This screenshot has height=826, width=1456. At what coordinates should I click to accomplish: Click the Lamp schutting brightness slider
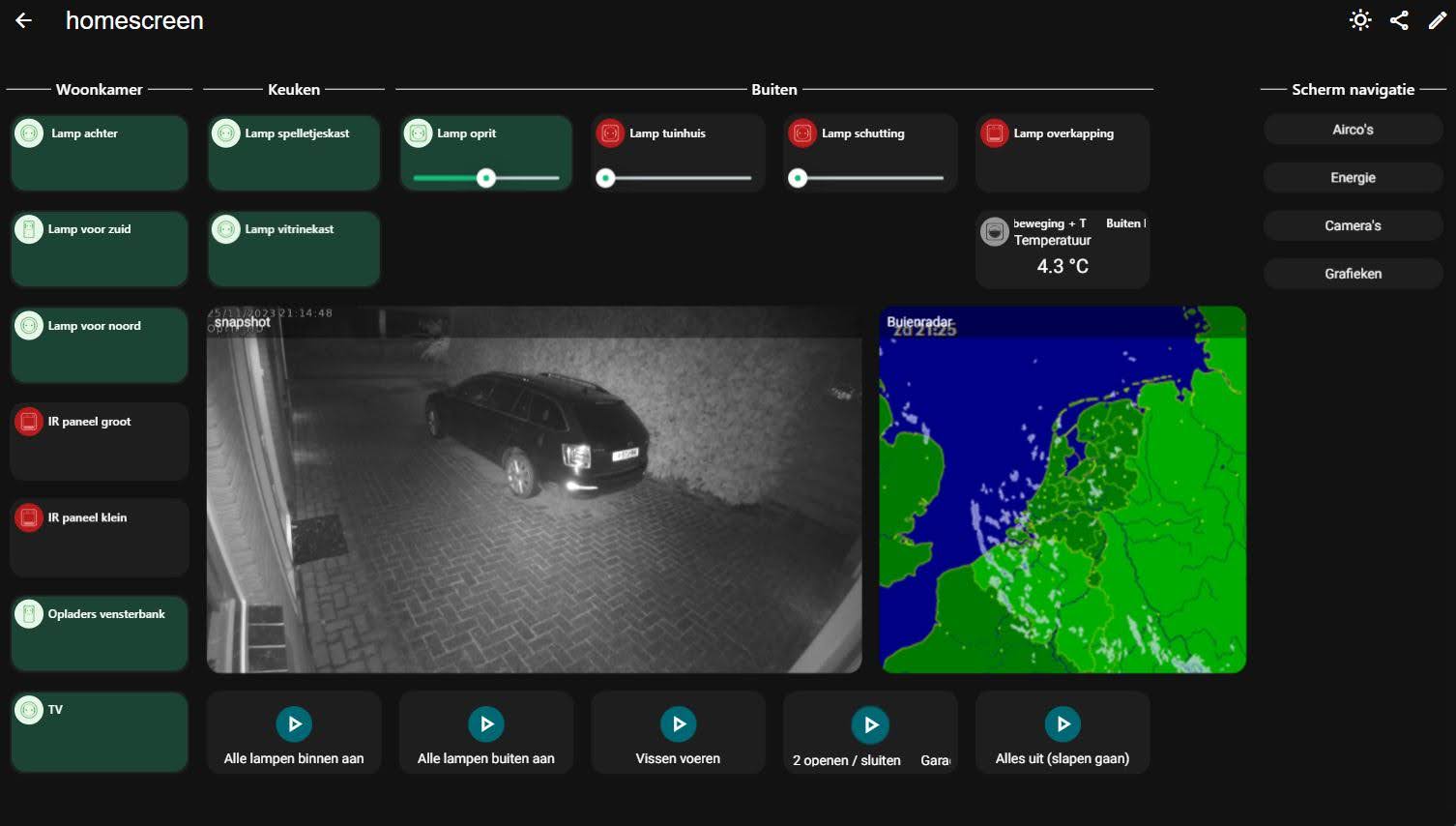[870, 178]
